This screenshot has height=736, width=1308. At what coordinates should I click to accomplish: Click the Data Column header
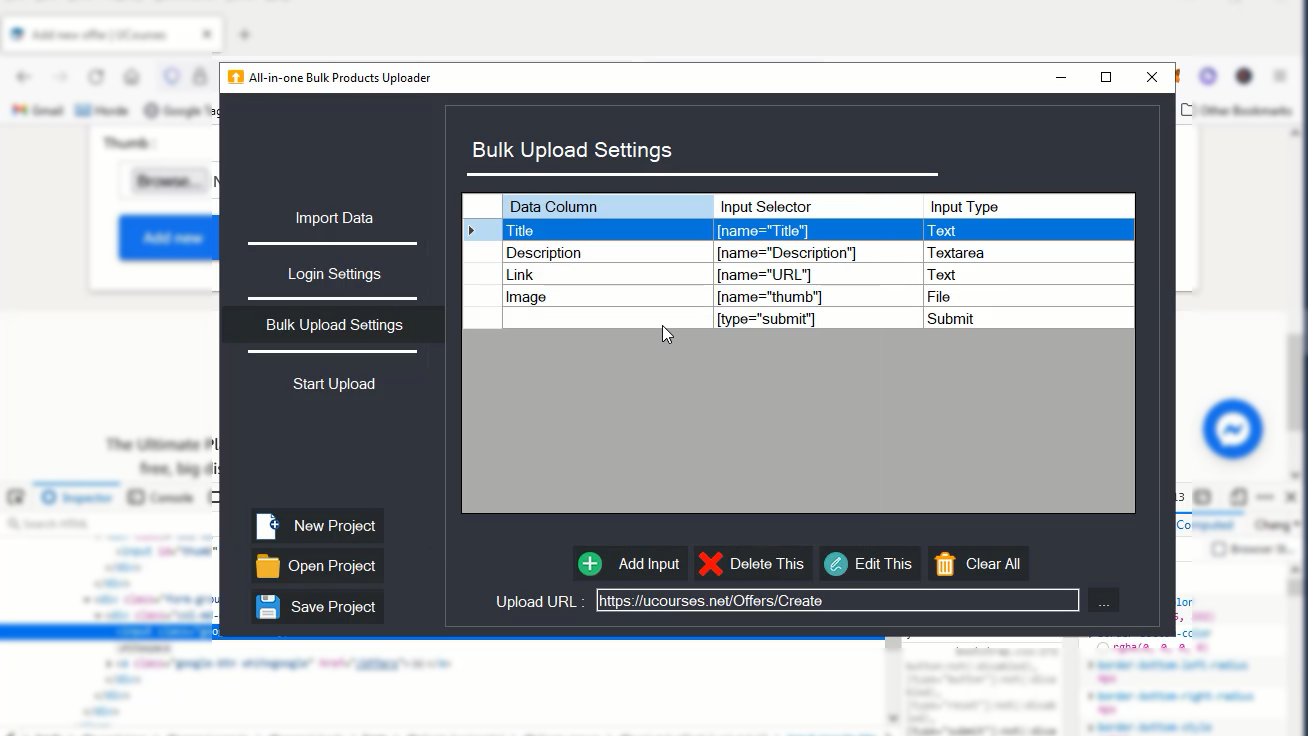tap(608, 207)
